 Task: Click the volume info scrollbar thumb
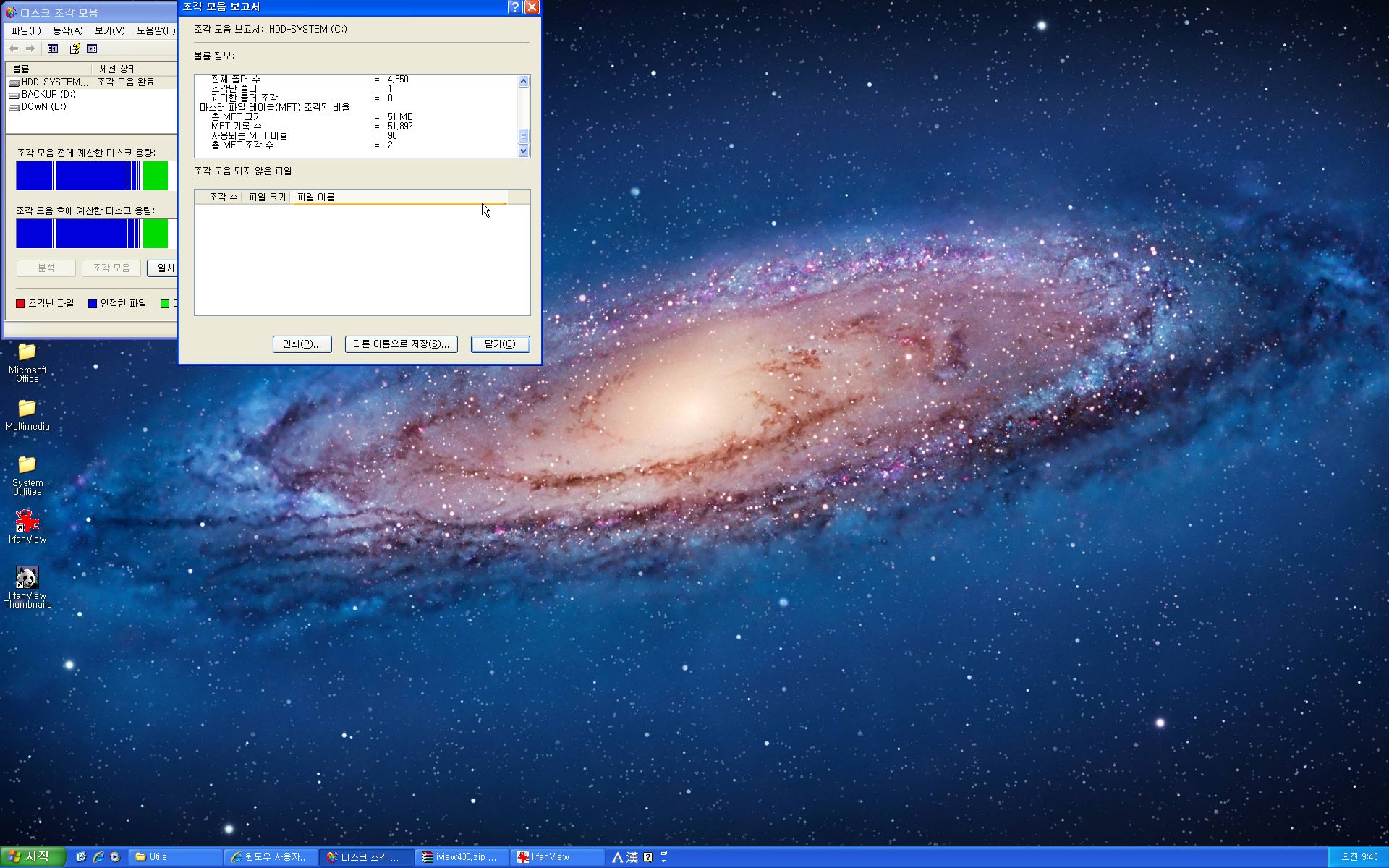pos(524,136)
